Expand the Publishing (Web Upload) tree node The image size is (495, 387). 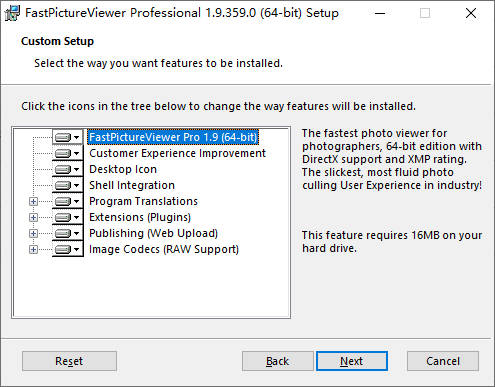(x=33, y=233)
